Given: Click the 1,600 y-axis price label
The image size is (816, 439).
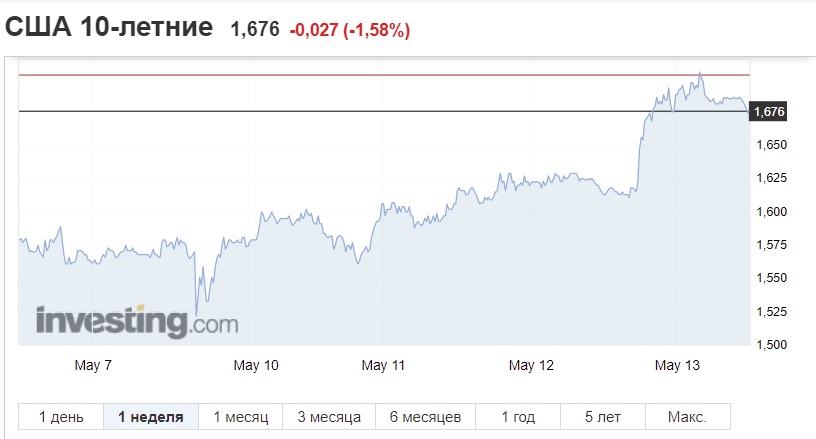Looking at the screenshot, I should (x=771, y=212).
